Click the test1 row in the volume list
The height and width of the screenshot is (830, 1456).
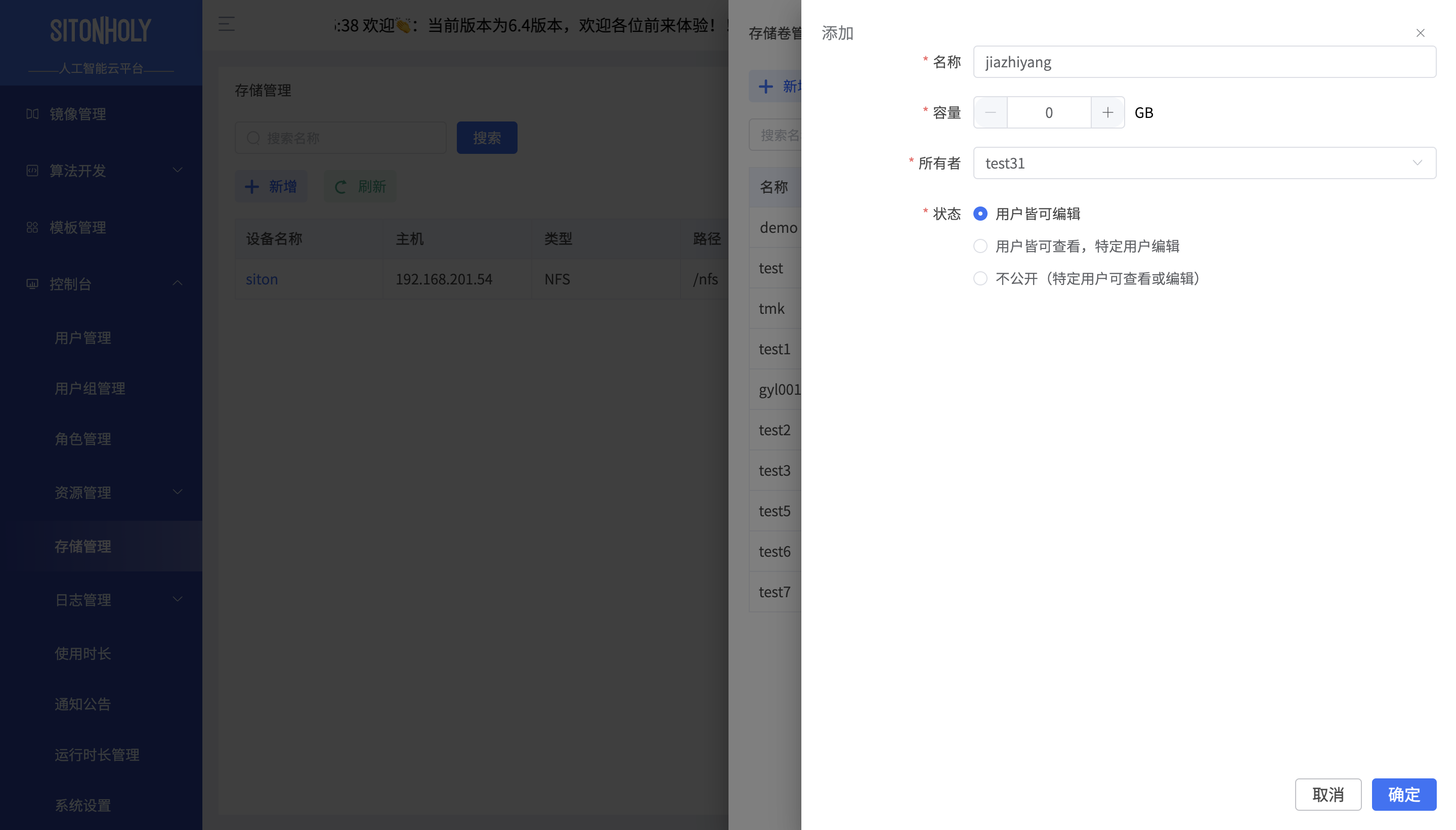(775, 349)
